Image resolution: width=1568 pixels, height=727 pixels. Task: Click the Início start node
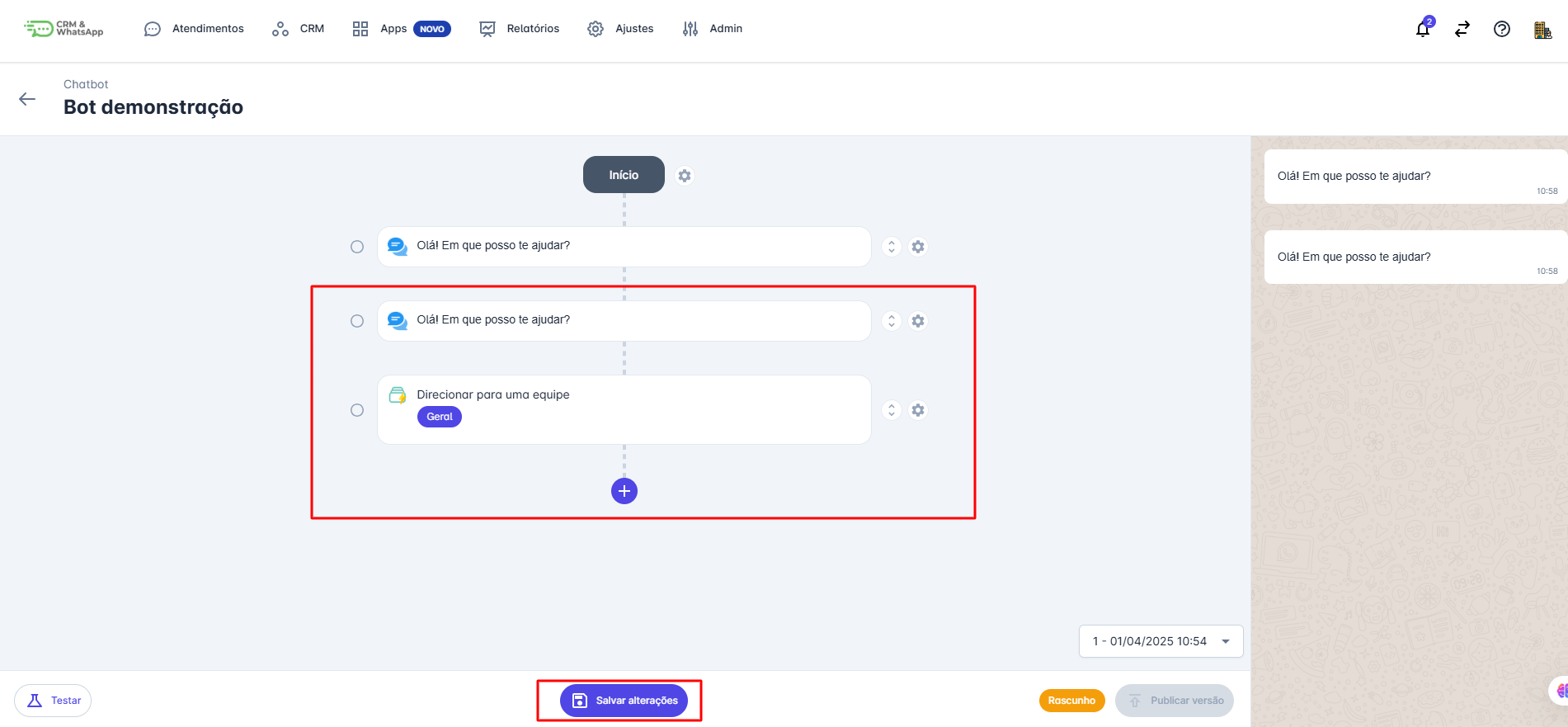[624, 175]
